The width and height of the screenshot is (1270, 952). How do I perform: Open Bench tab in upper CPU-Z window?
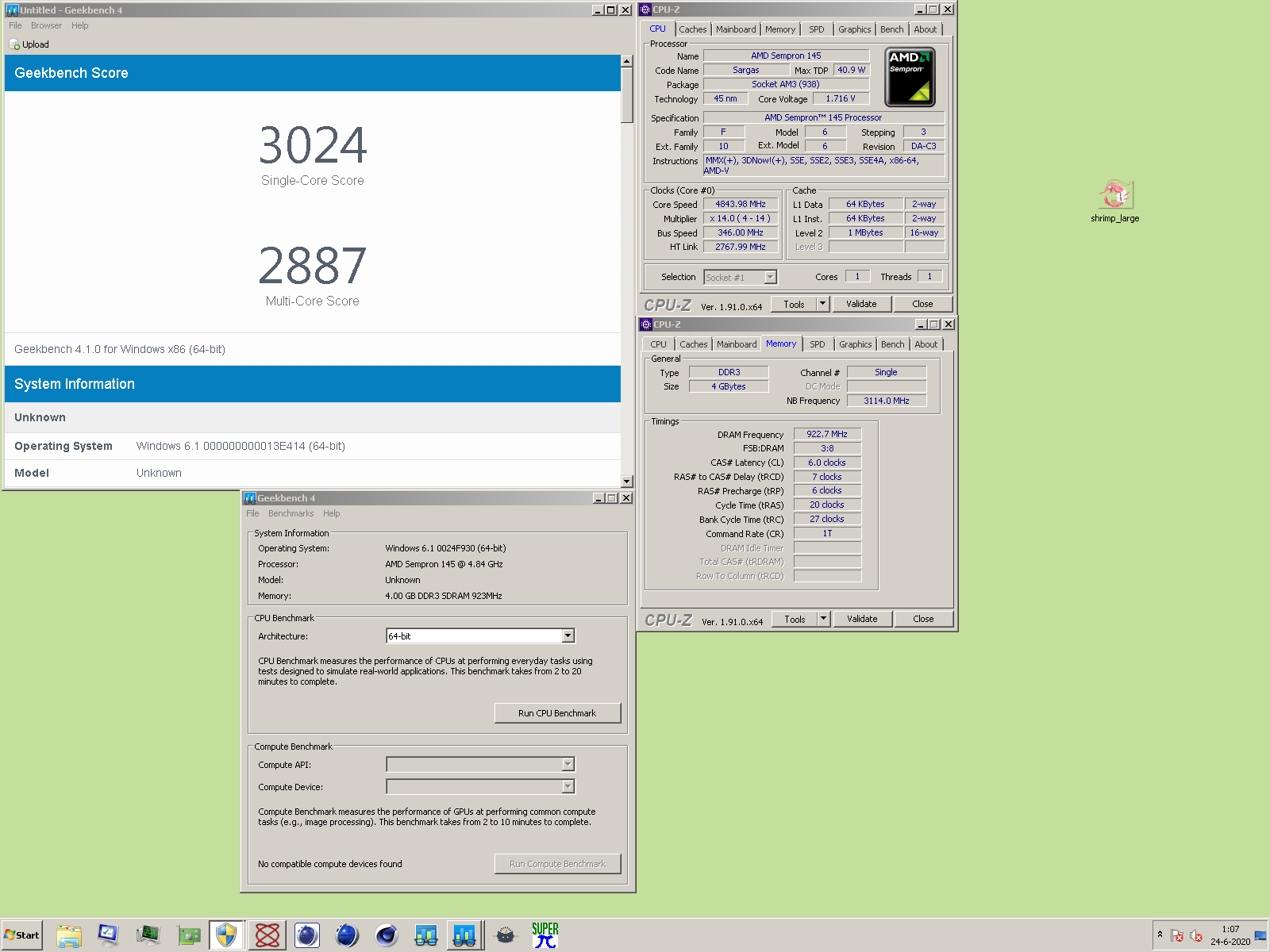(x=892, y=29)
